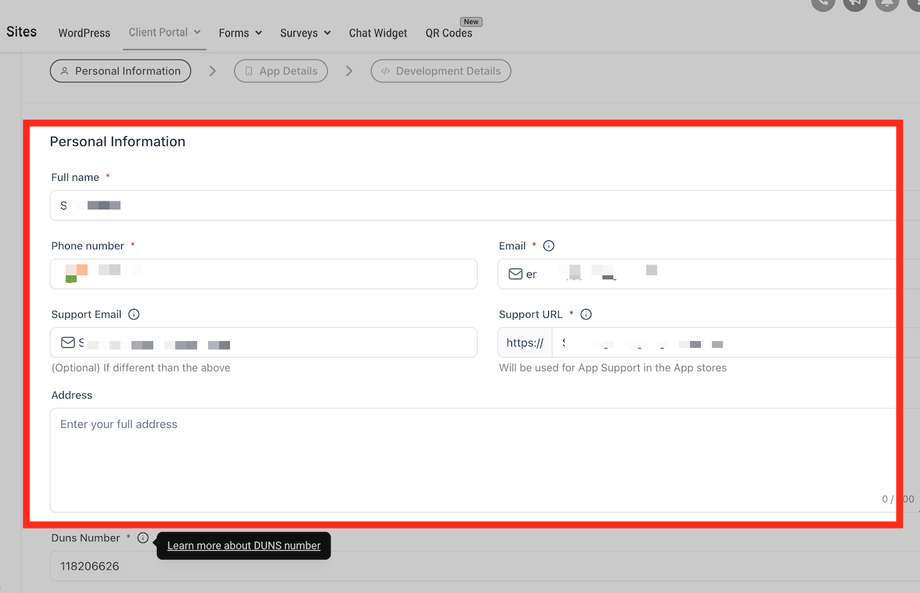This screenshot has height=593, width=920.
Task: Expand the Forms dropdown chevron
Action: pyautogui.click(x=258, y=33)
